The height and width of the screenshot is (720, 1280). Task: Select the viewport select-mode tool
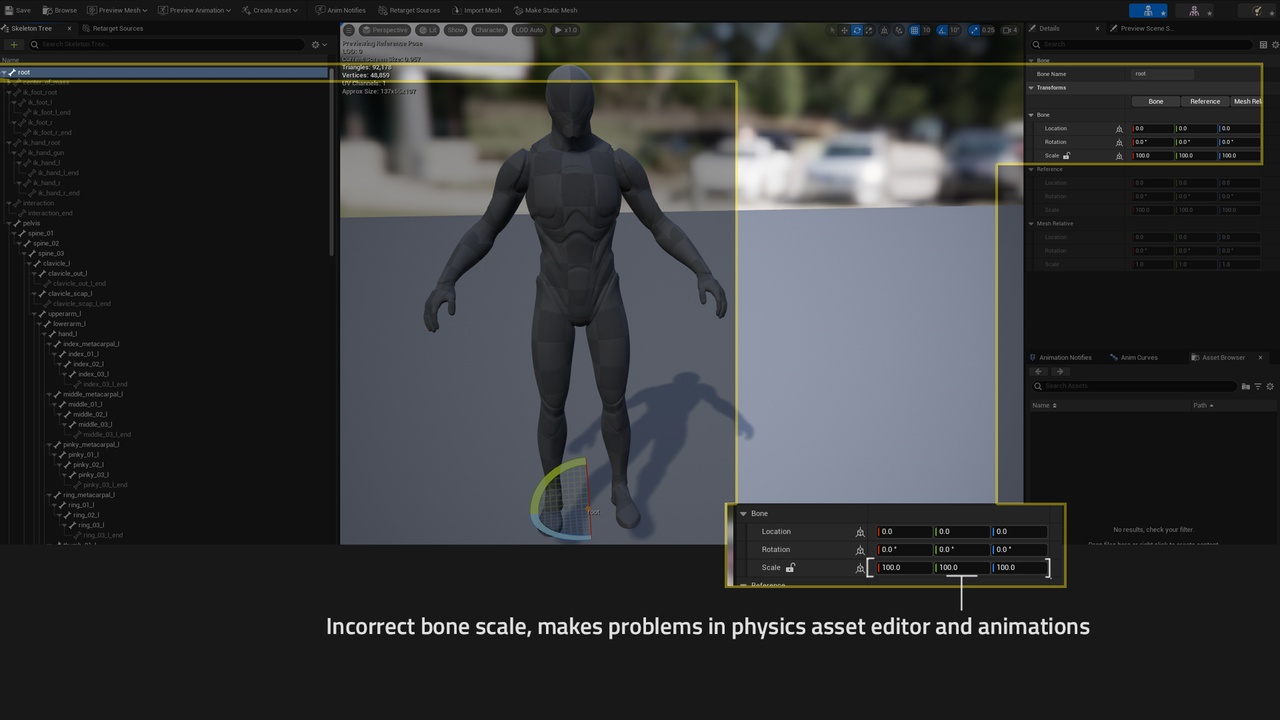[832, 30]
